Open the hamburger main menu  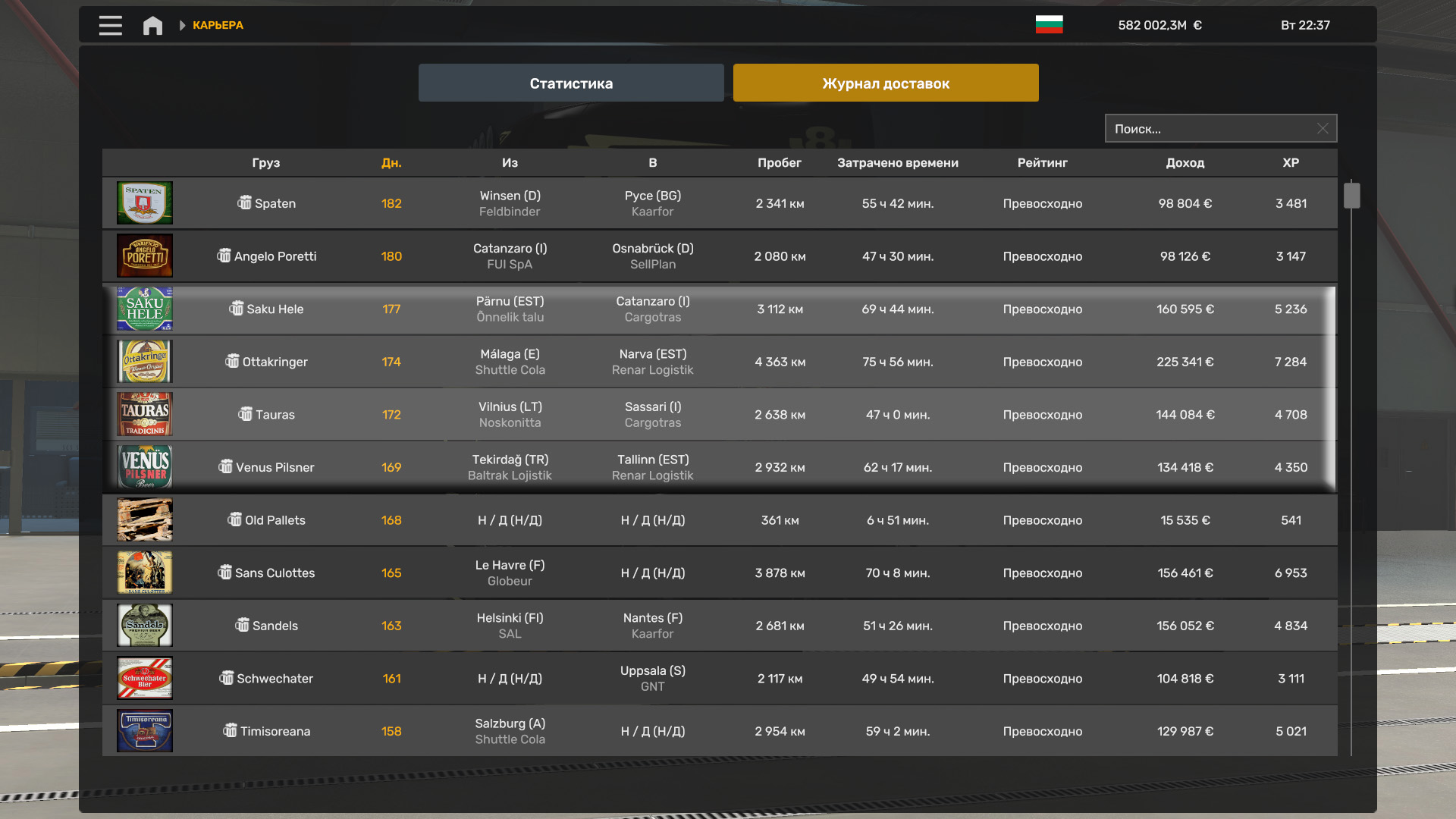coord(110,25)
